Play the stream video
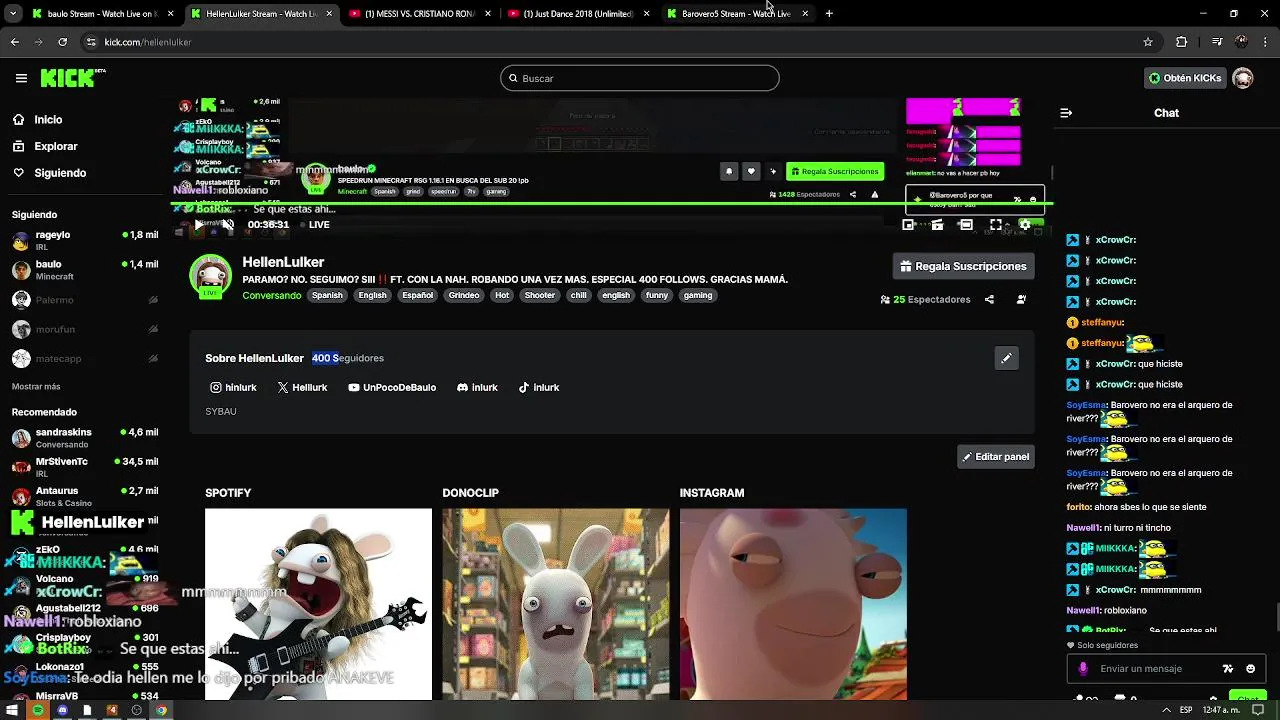This screenshot has width=1280, height=720. click(198, 225)
